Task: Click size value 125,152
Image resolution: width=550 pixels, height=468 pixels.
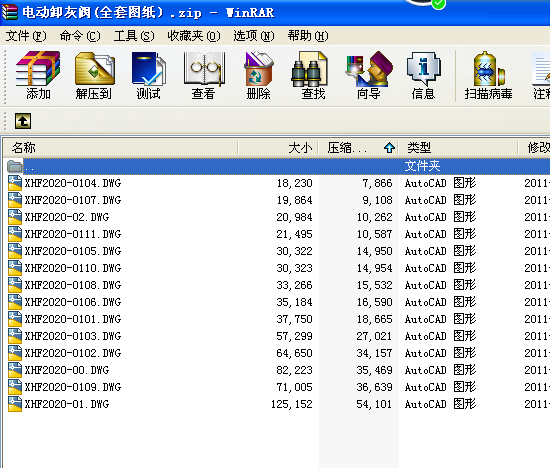Action: [291, 404]
